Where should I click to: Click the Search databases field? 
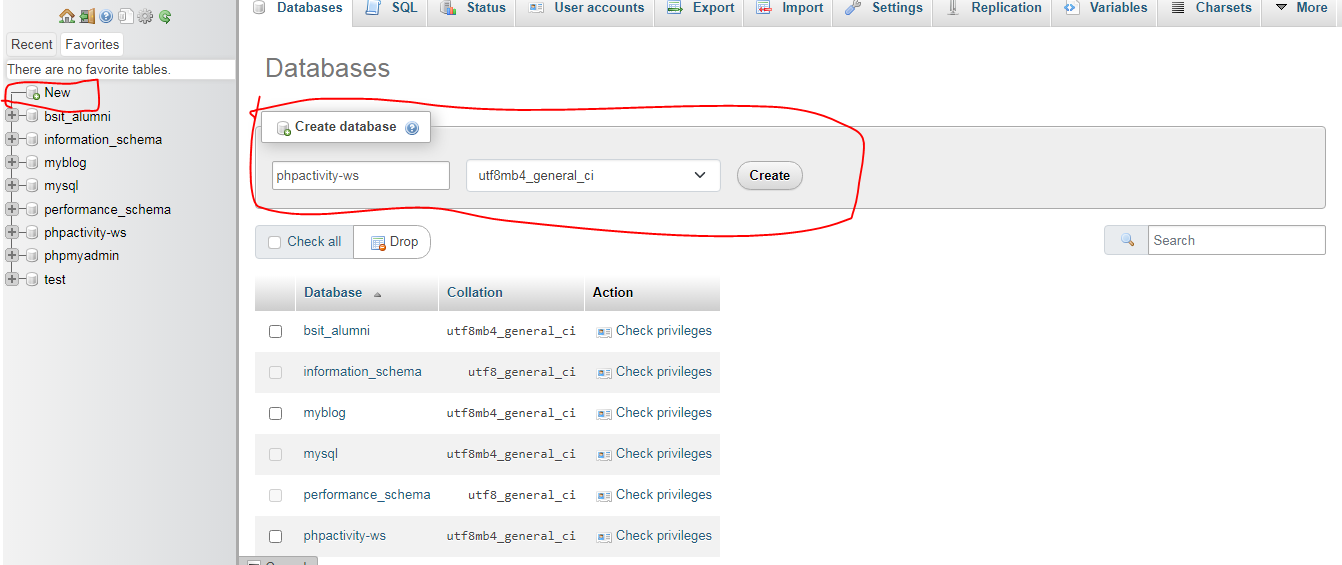coord(1237,240)
